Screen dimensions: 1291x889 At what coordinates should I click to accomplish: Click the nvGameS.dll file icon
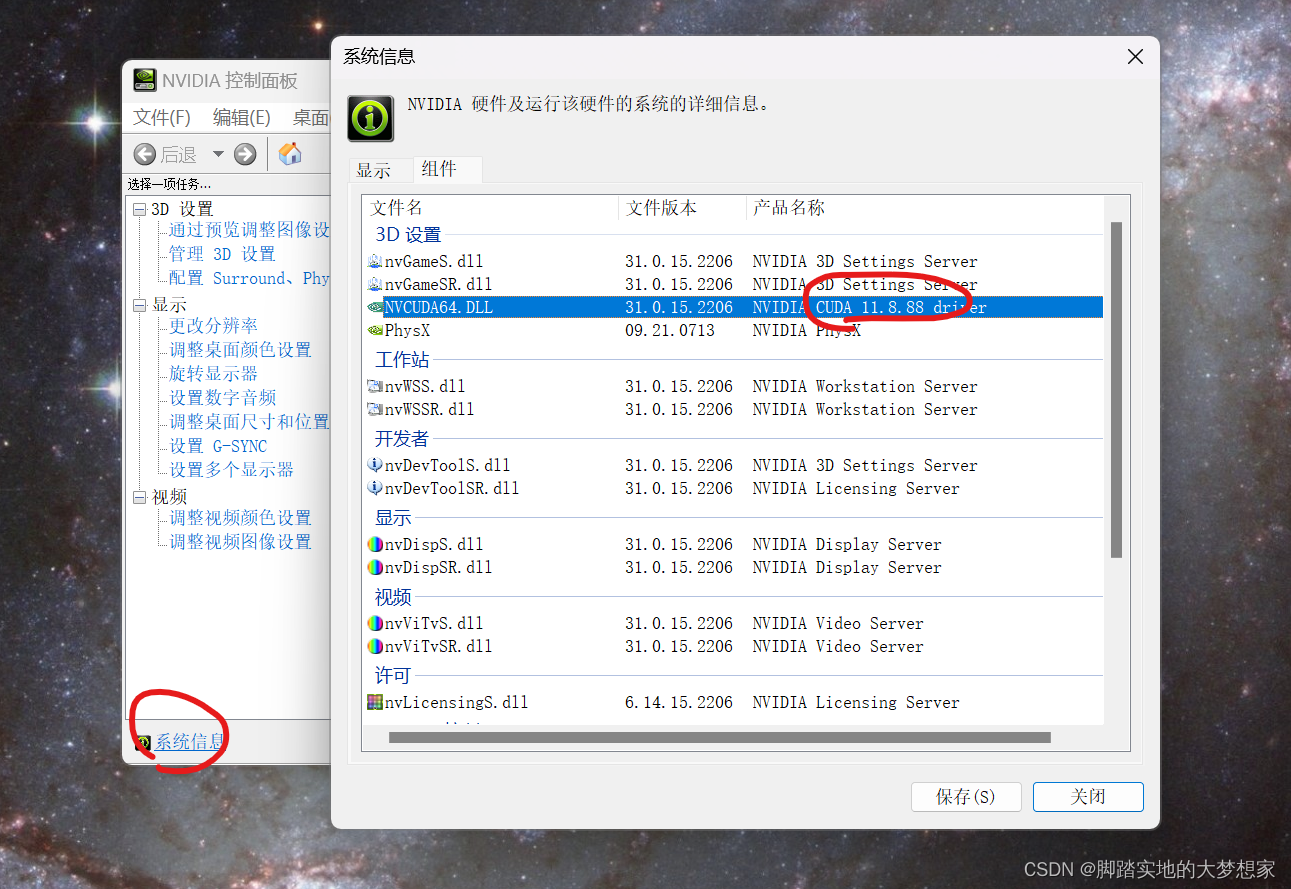click(x=375, y=261)
